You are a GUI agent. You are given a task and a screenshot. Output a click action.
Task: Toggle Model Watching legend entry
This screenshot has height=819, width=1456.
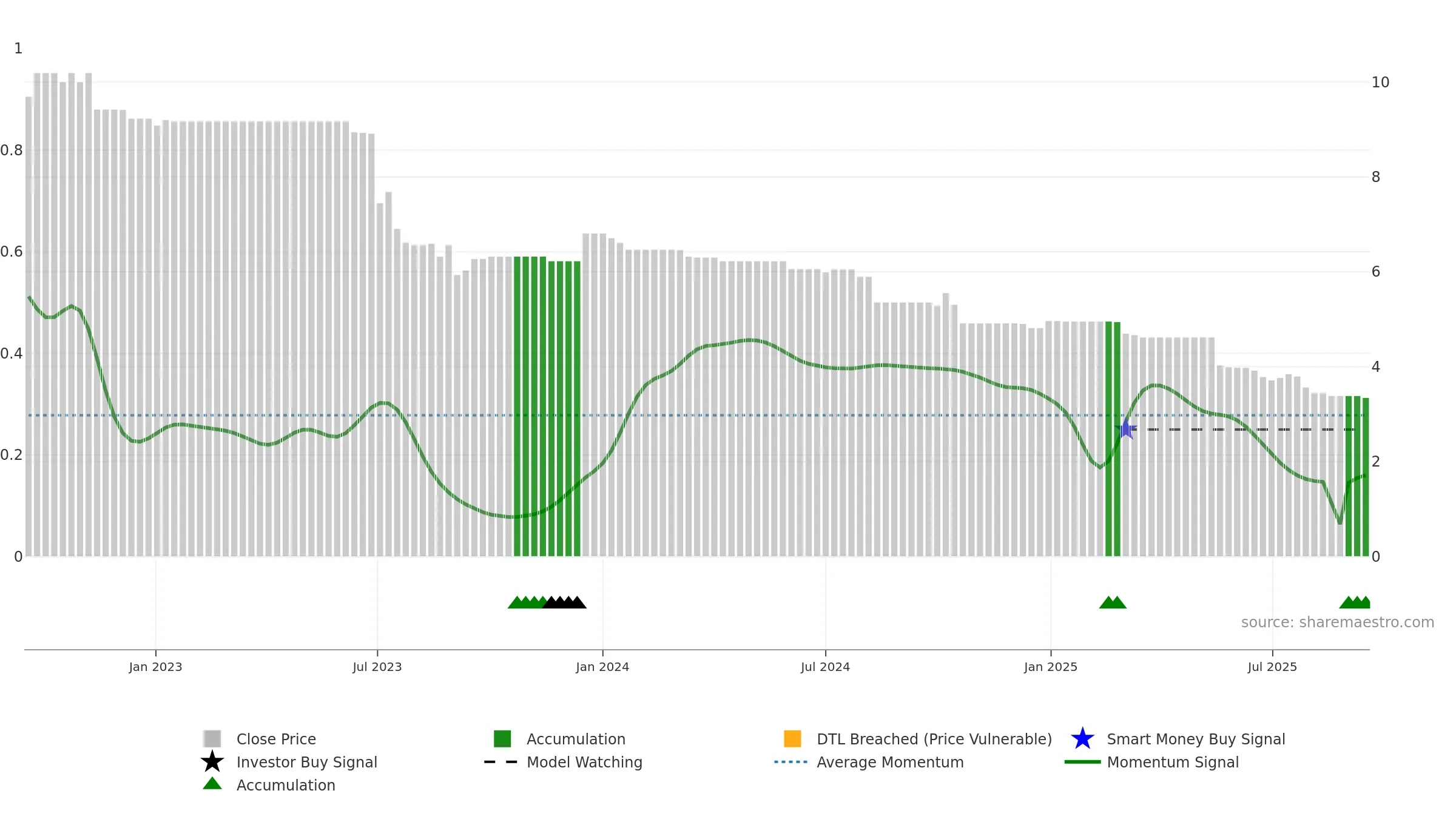point(584,762)
